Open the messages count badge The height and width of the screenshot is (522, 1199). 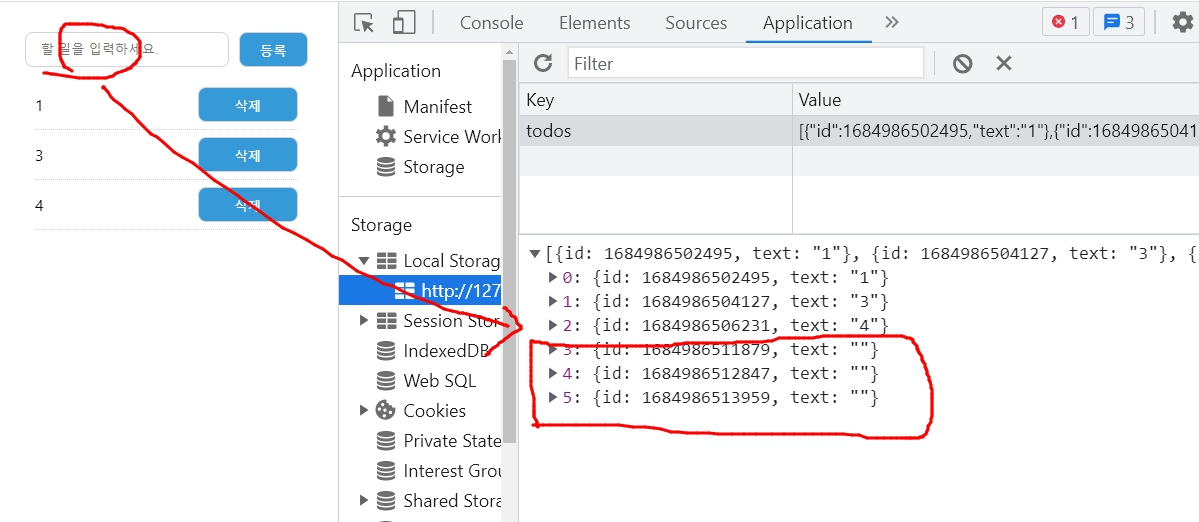point(1119,22)
